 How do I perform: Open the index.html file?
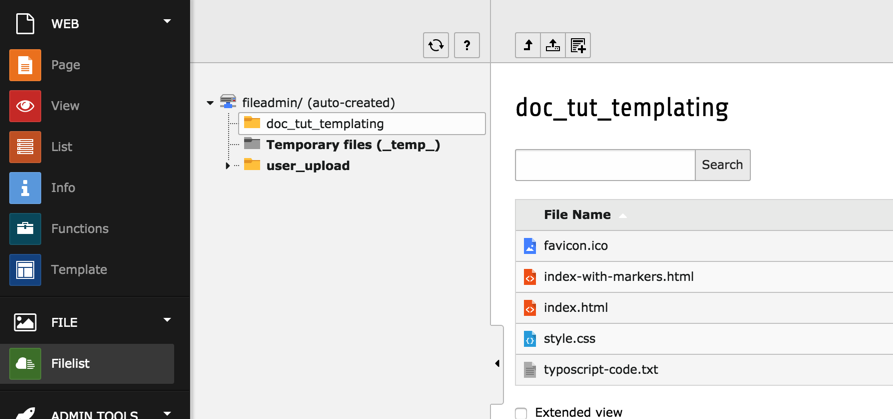coord(576,308)
